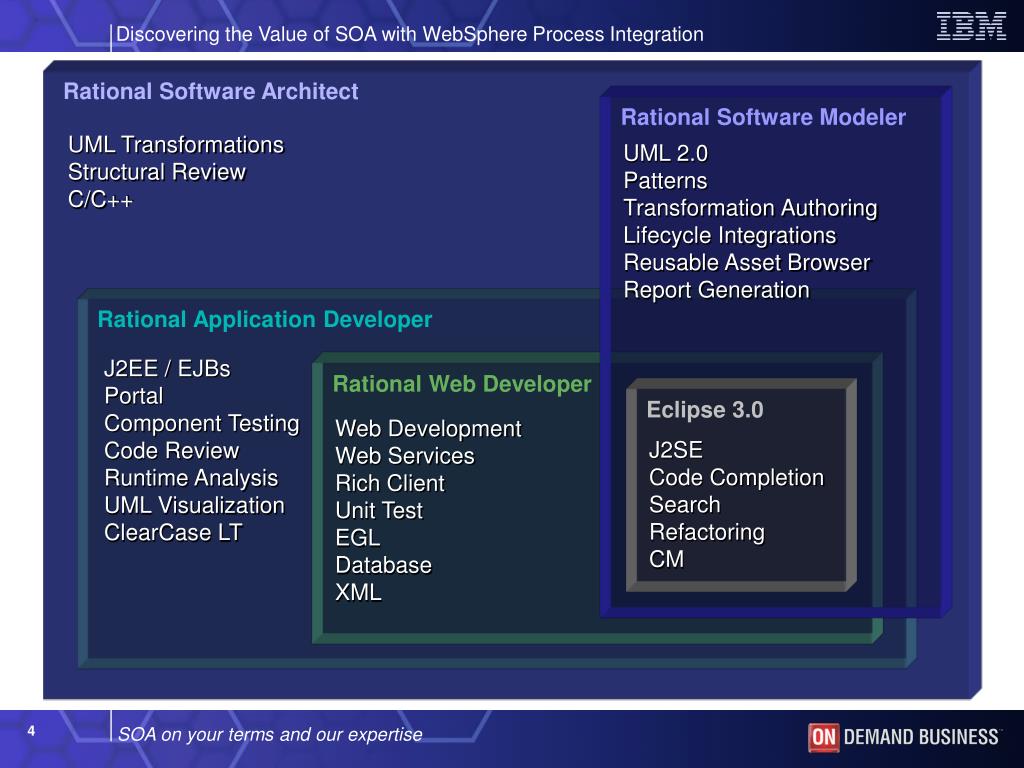Select the 'Rational Web Developer' heading
The height and width of the screenshot is (768, 1024).
(x=462, y=384)
